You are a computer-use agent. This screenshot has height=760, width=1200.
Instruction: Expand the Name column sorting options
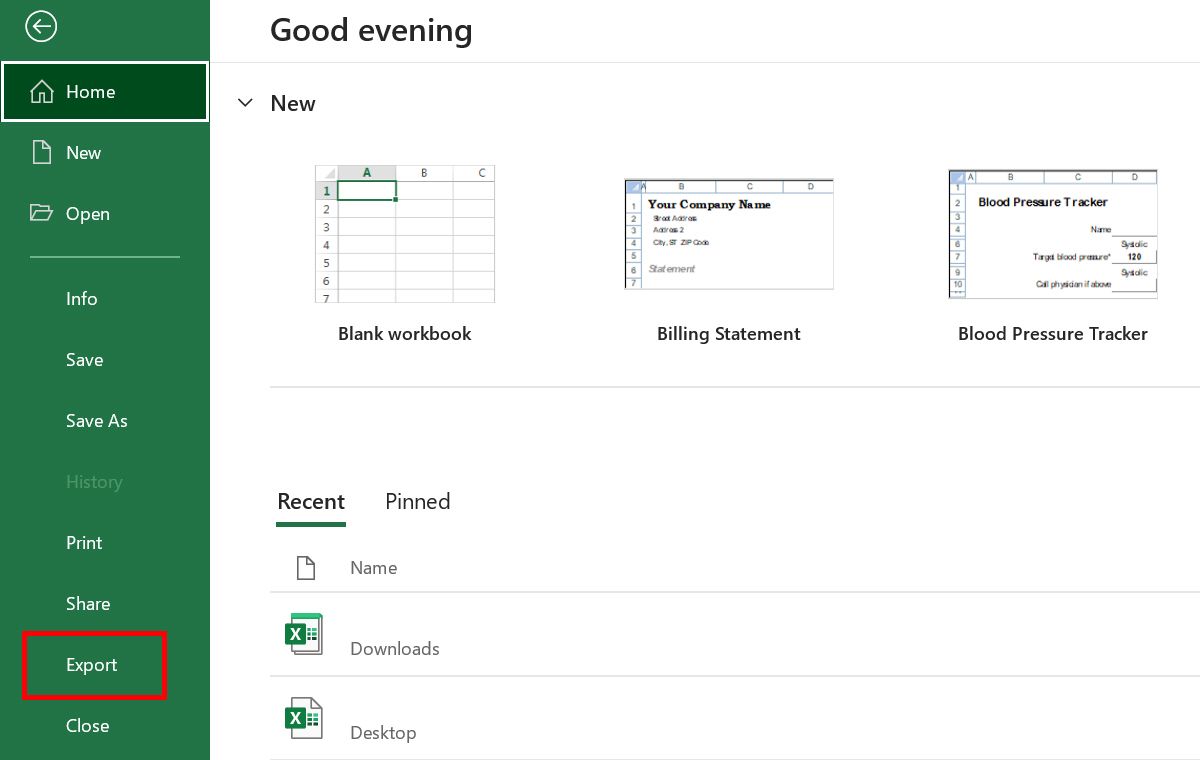[x=373, y=567]
